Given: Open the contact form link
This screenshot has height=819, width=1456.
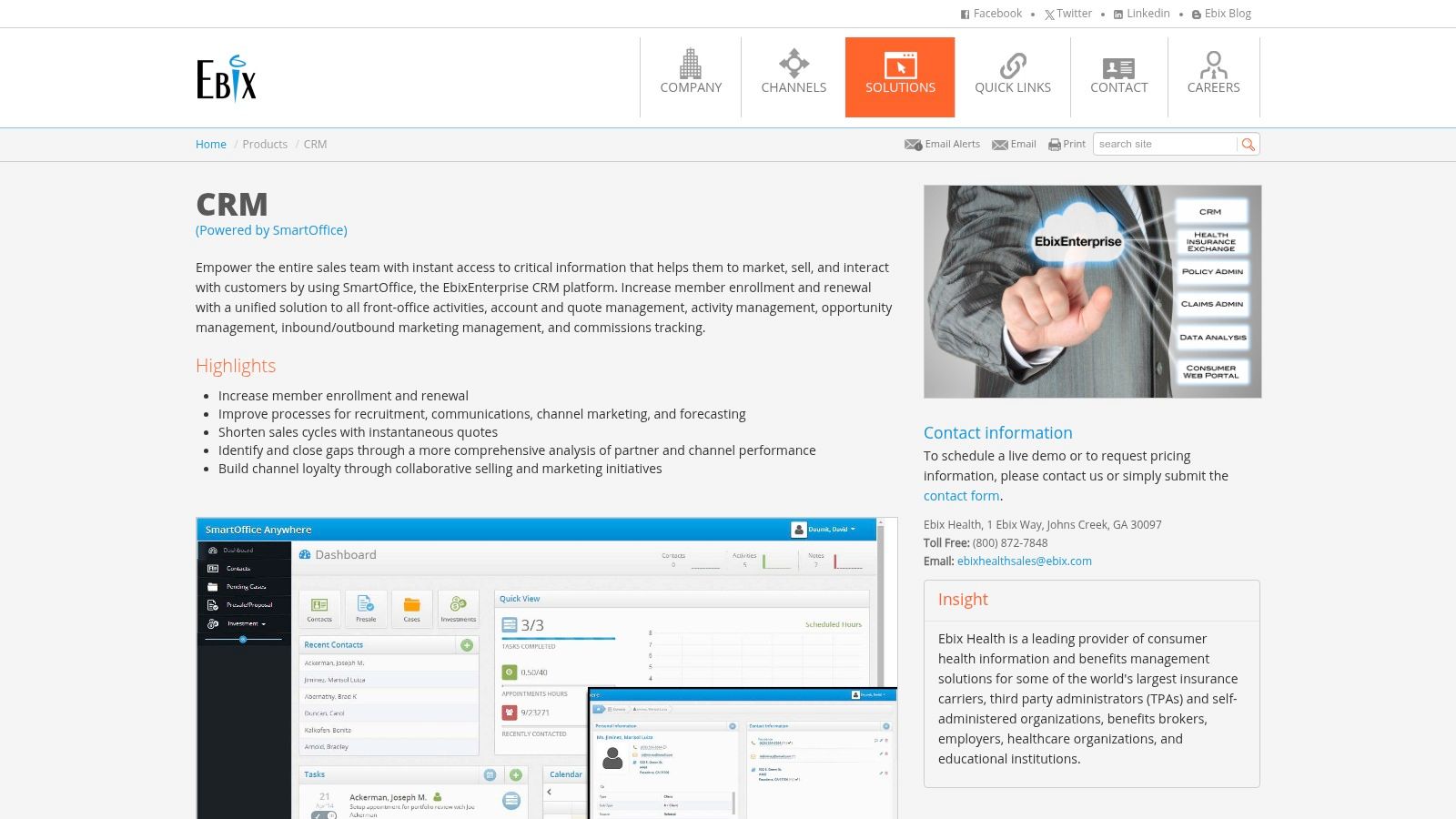Looking at the screenshot, I should [961, 496].
